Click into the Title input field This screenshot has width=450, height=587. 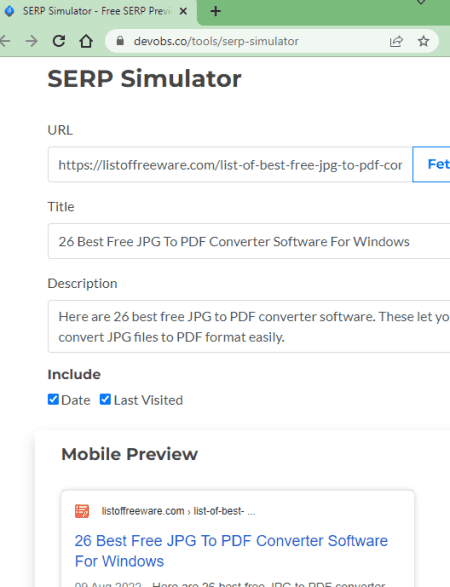tap(249, 241)
